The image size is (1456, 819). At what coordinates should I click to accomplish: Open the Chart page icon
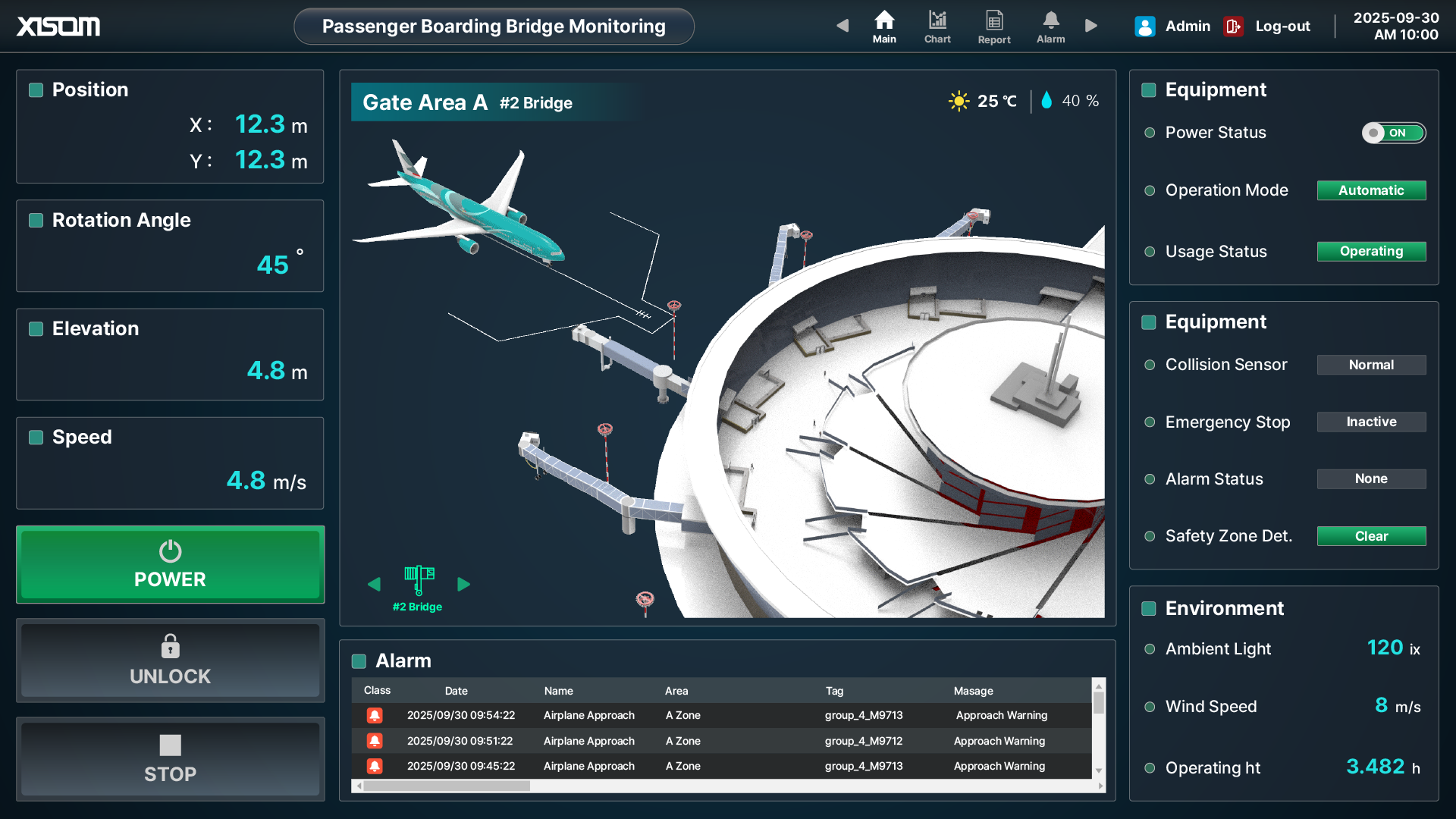click(937, 20)
